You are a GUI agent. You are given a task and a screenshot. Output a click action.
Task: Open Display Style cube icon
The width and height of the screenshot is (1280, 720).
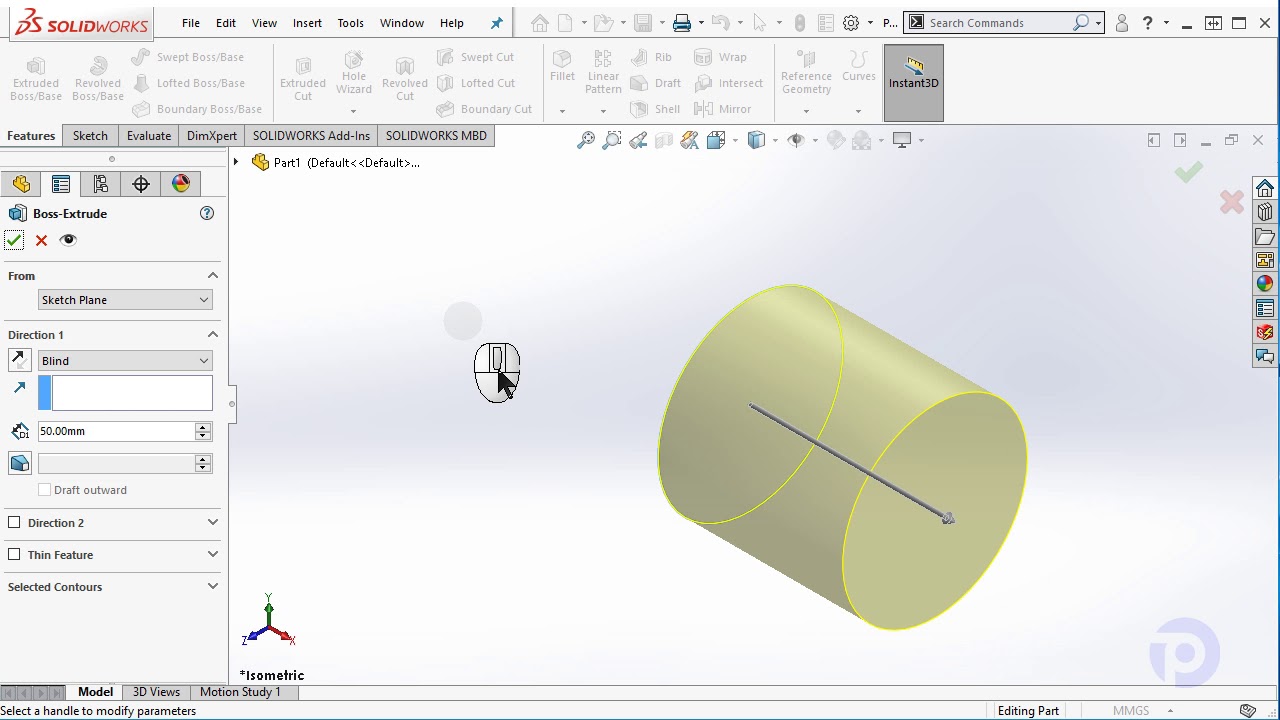point(757,140)
